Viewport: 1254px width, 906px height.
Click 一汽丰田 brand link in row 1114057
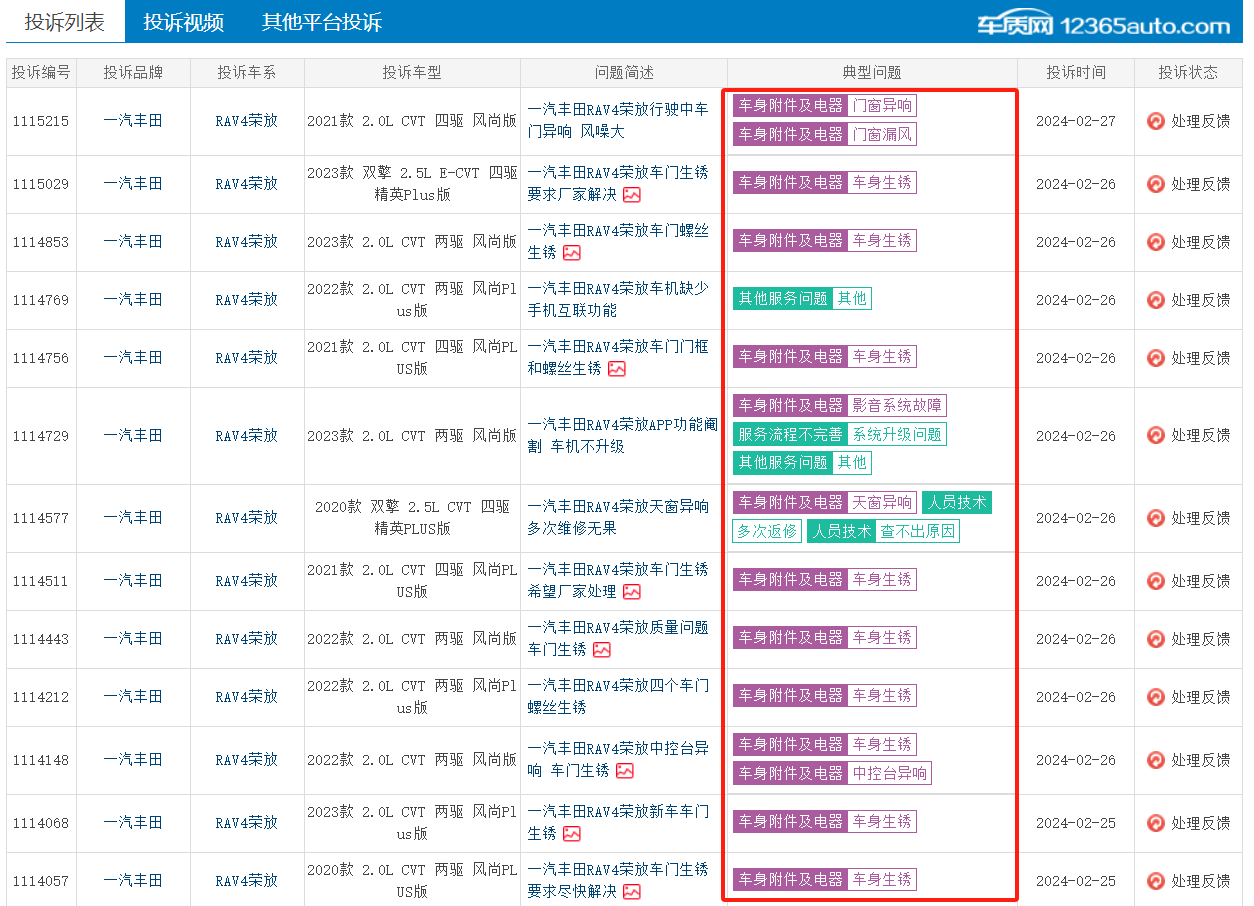pos(133,881)
